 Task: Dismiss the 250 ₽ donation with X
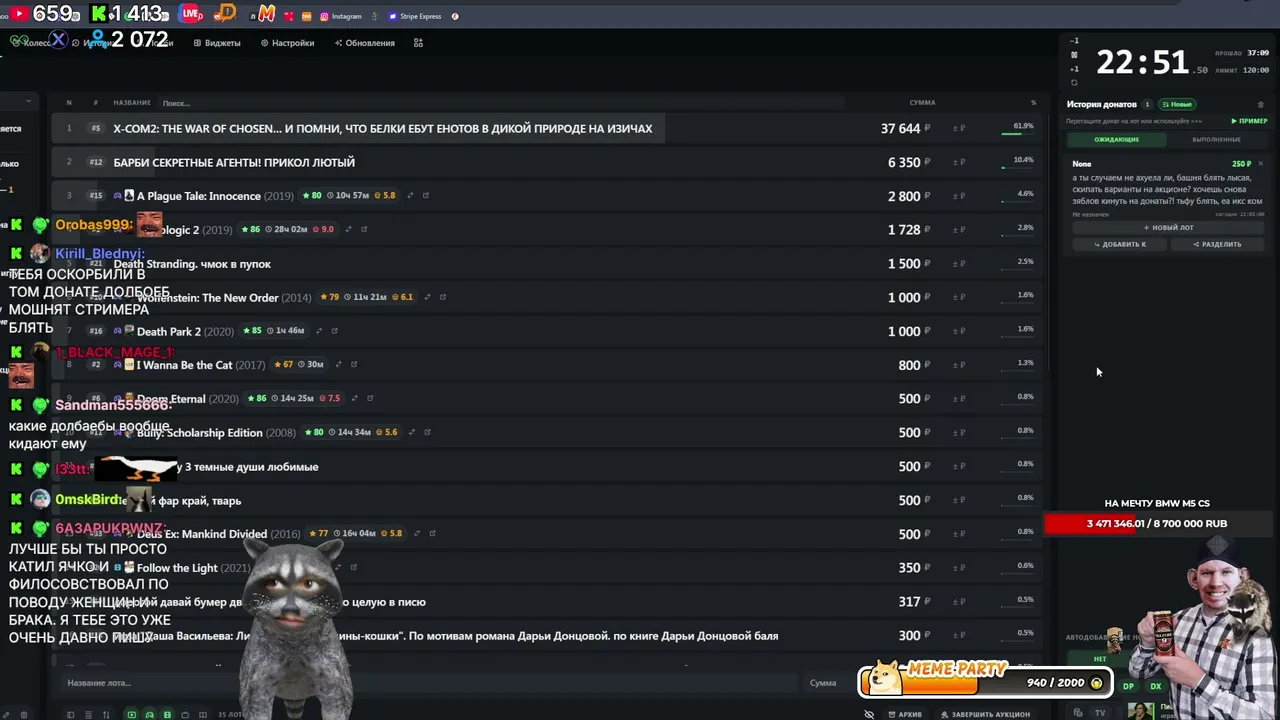(1260, 163)
